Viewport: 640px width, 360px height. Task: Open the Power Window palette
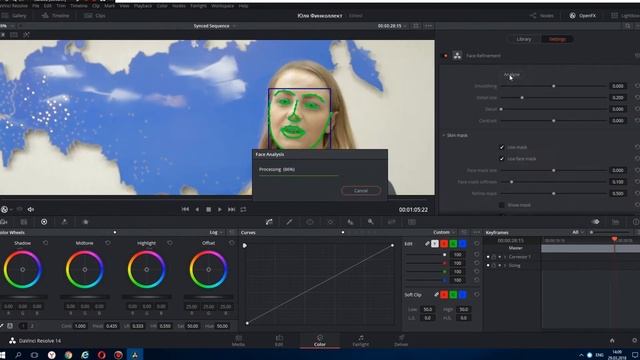(x=310, y=222)
